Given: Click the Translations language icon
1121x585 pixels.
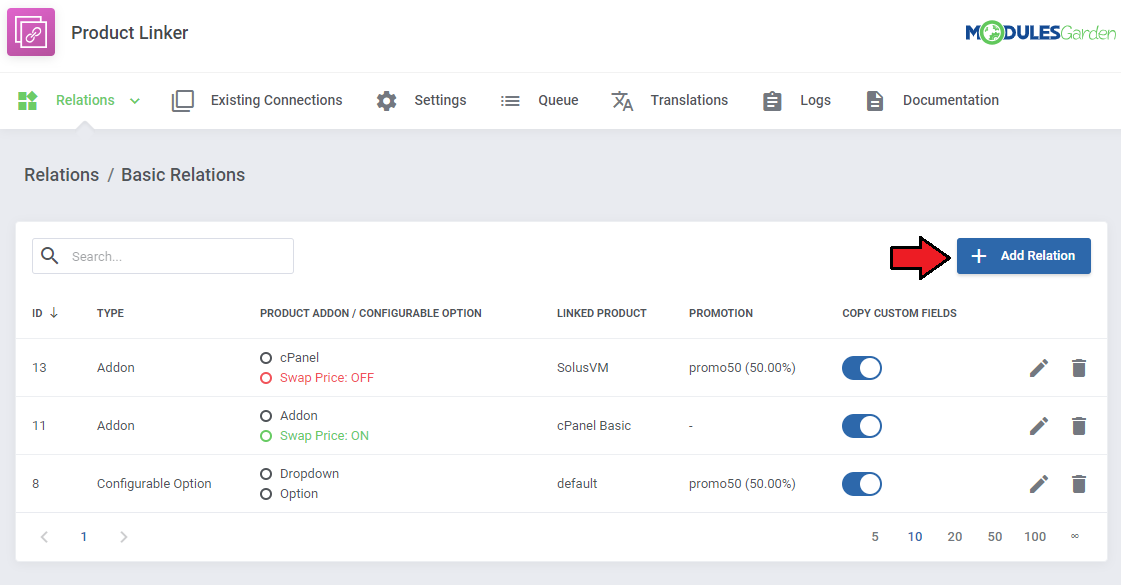Looking at the screenshot, I should (622, 101).
